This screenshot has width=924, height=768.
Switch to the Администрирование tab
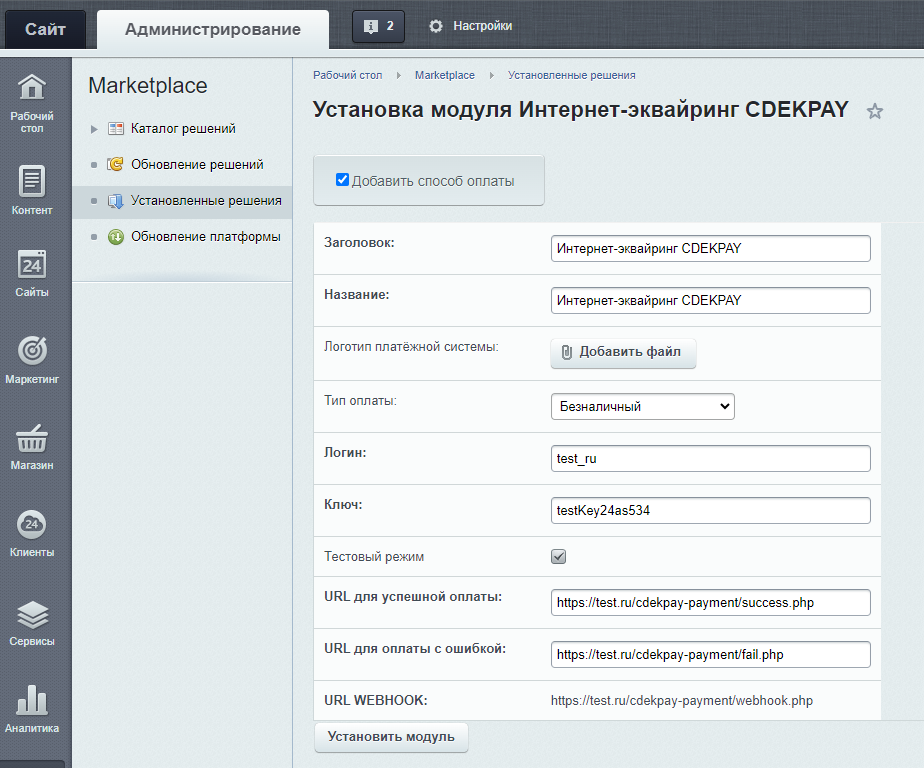click(213, 29)
